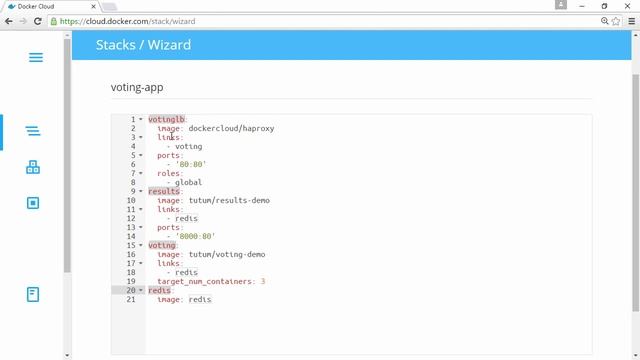Click '- redis' entry on line 18
640x360 pixels.
pyautogui.click(x=182, y=272)
